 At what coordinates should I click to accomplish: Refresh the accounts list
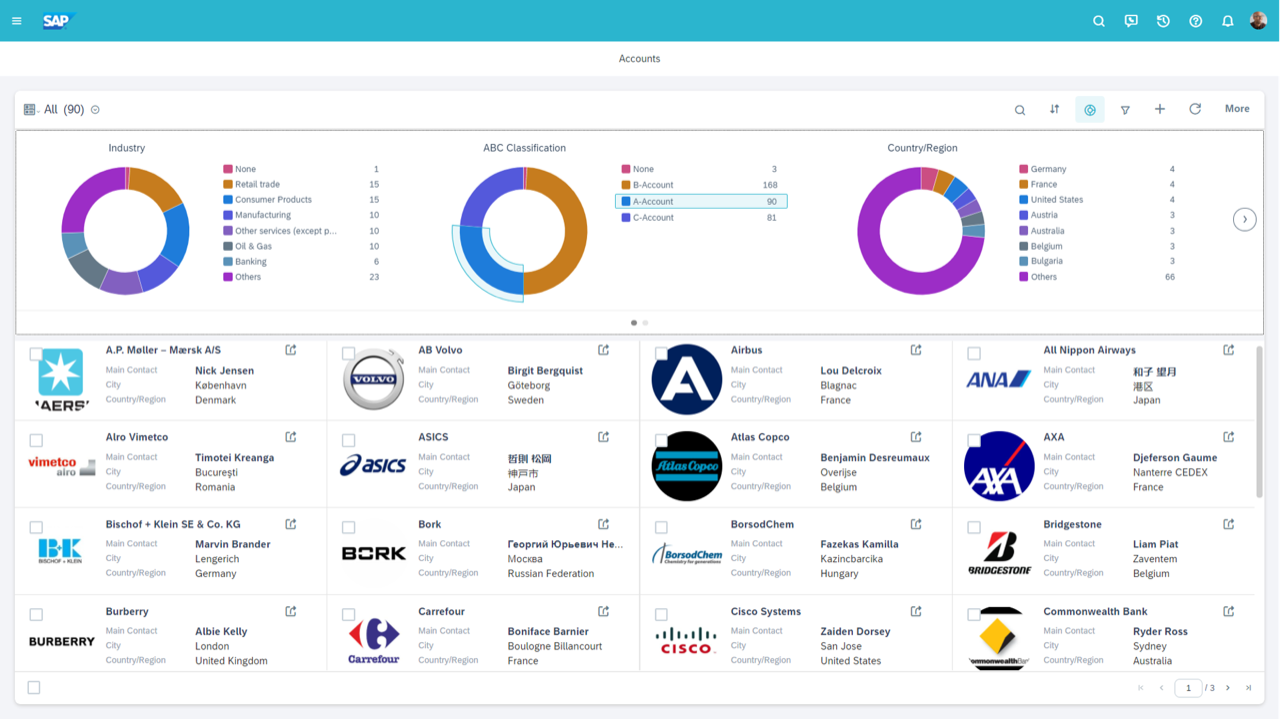1195,110
